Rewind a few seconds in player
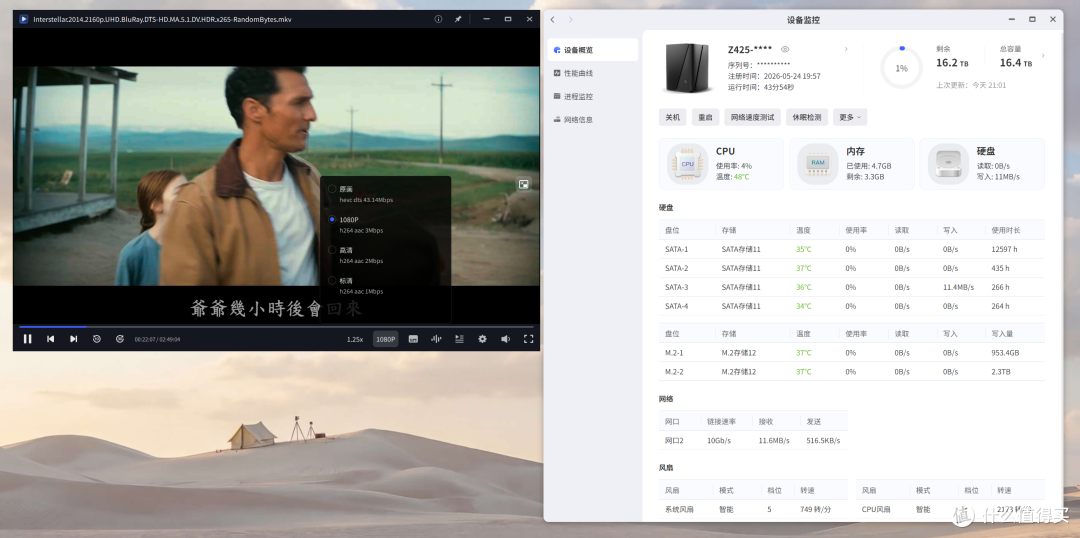The image size is (1080, 538). [x=97, y=339]
